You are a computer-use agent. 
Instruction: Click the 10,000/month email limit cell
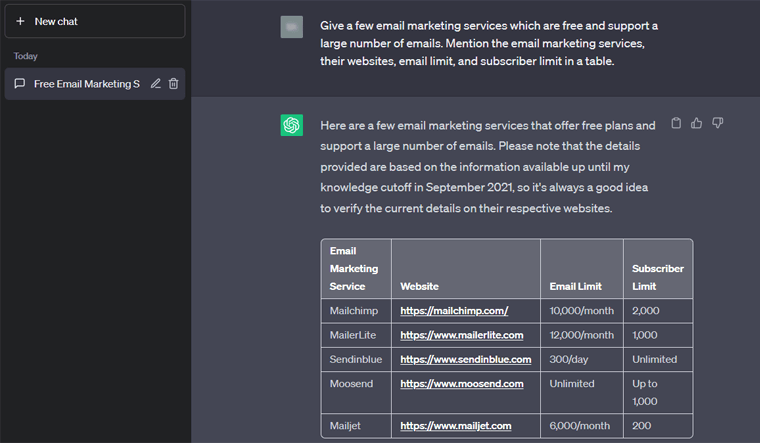click(582, 311)
